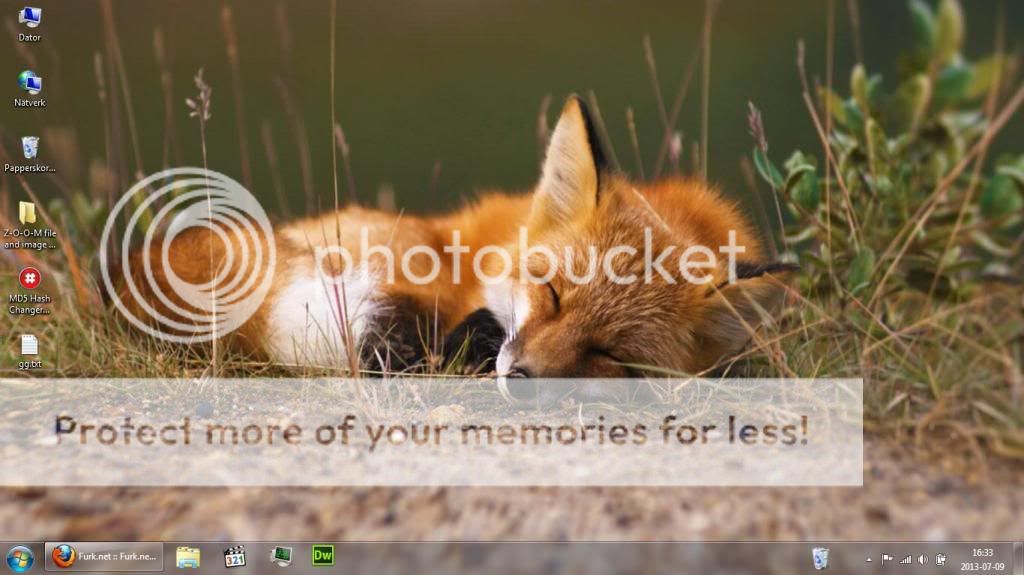
Task: Expand hidden system tray icons
Action: click(x=868, y=559)
